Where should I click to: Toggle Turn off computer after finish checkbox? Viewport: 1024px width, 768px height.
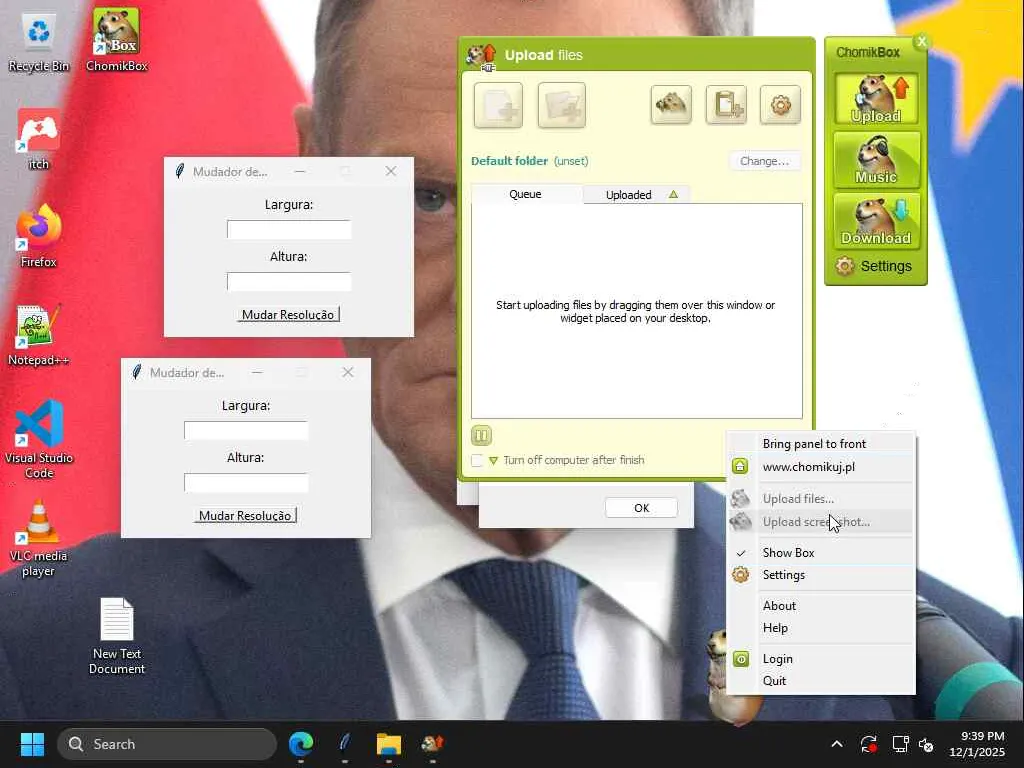coord(477,460)
